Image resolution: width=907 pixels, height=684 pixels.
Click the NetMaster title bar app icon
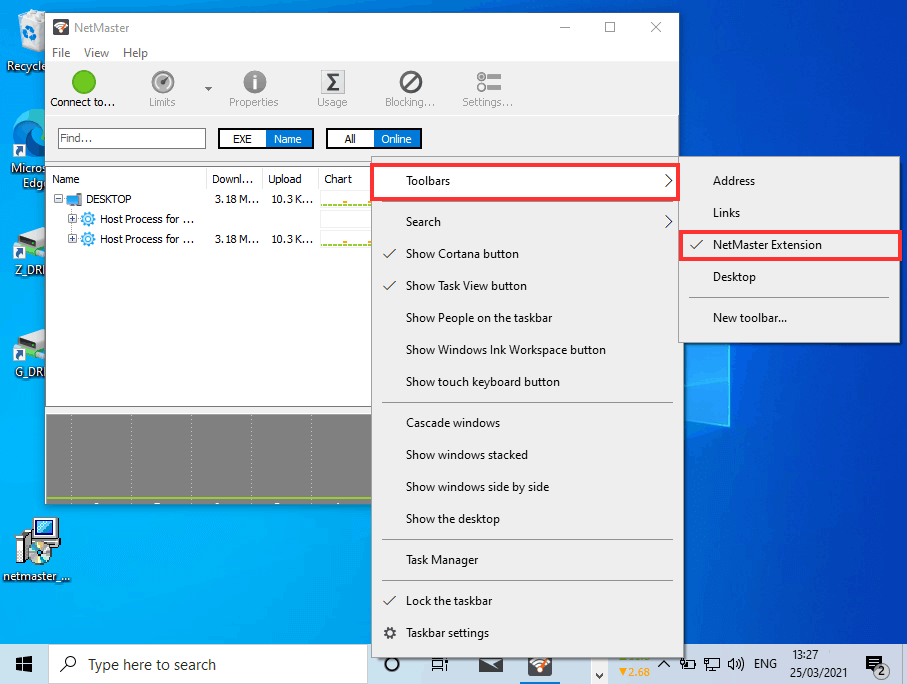point(61,27)
